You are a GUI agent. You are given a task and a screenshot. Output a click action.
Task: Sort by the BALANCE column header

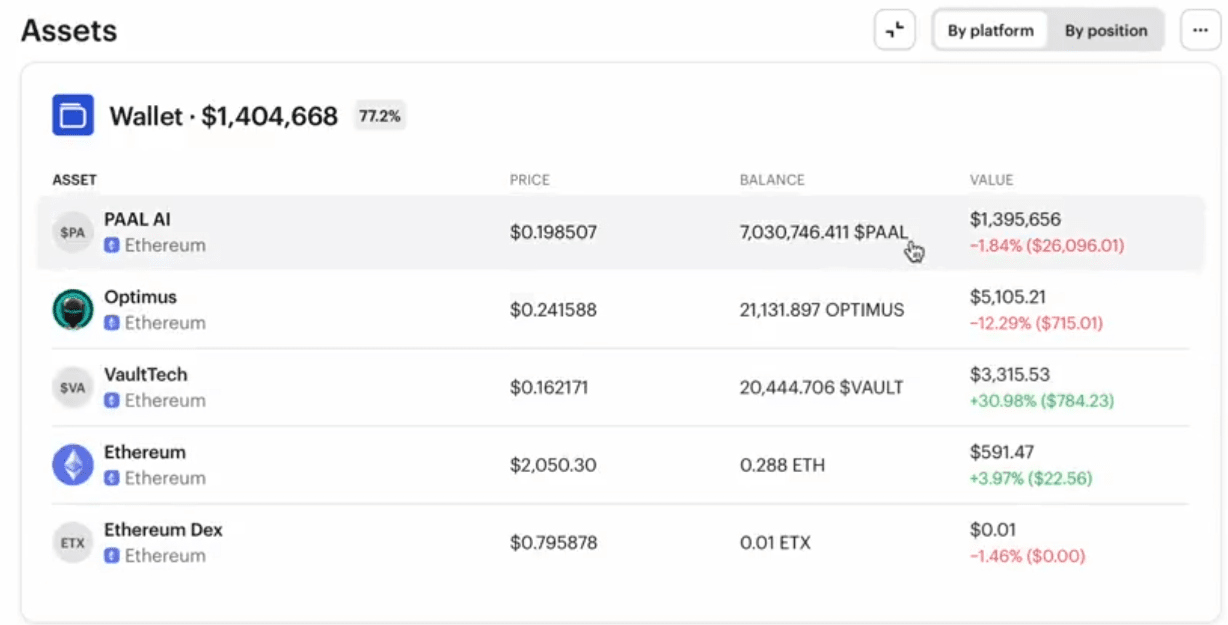coord(772,180)
